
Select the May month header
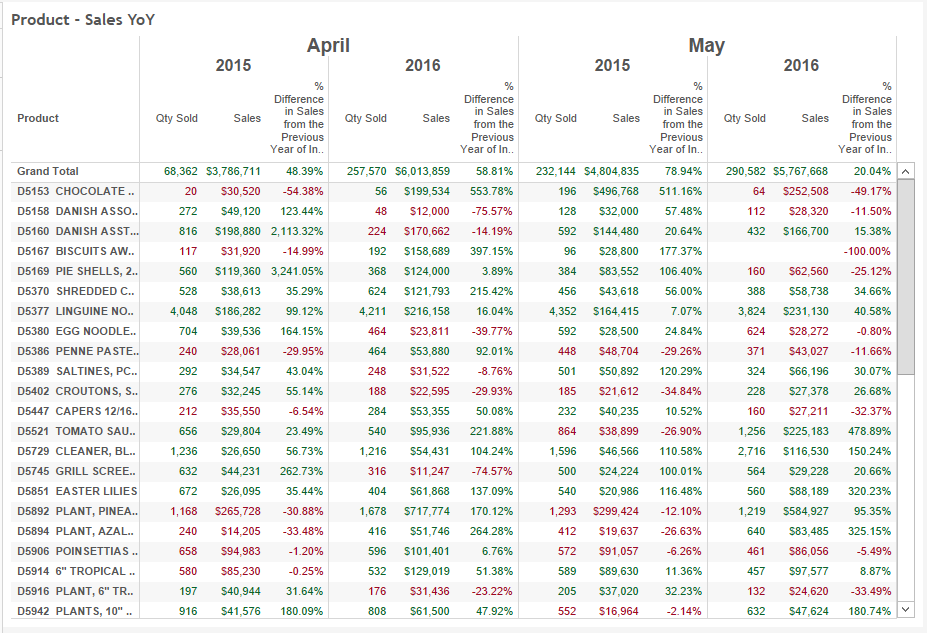pos(706,46)
